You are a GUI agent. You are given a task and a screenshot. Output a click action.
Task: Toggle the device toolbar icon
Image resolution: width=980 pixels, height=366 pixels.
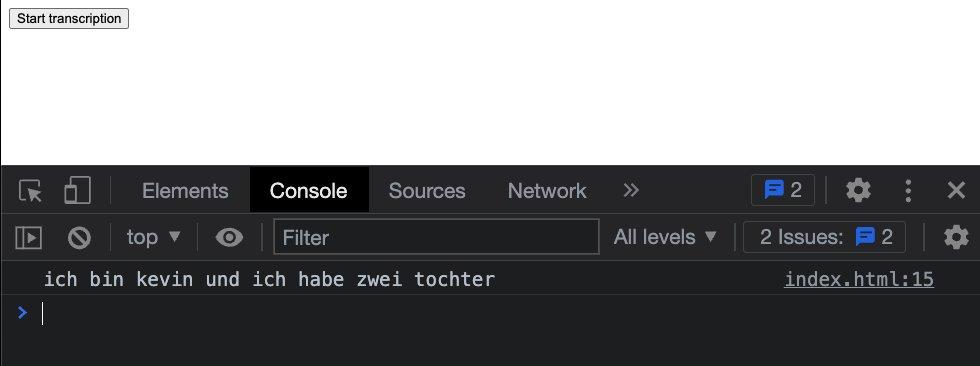[78, 190]
